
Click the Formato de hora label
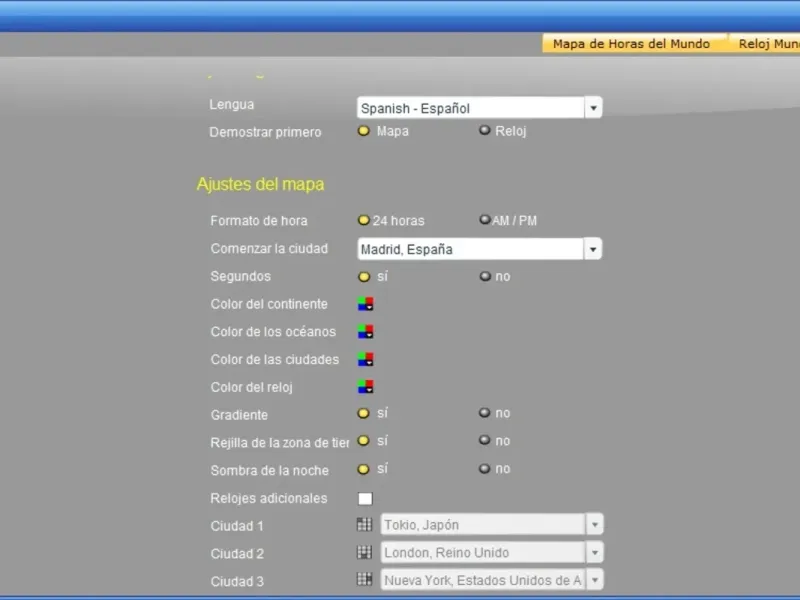(259, 221)
